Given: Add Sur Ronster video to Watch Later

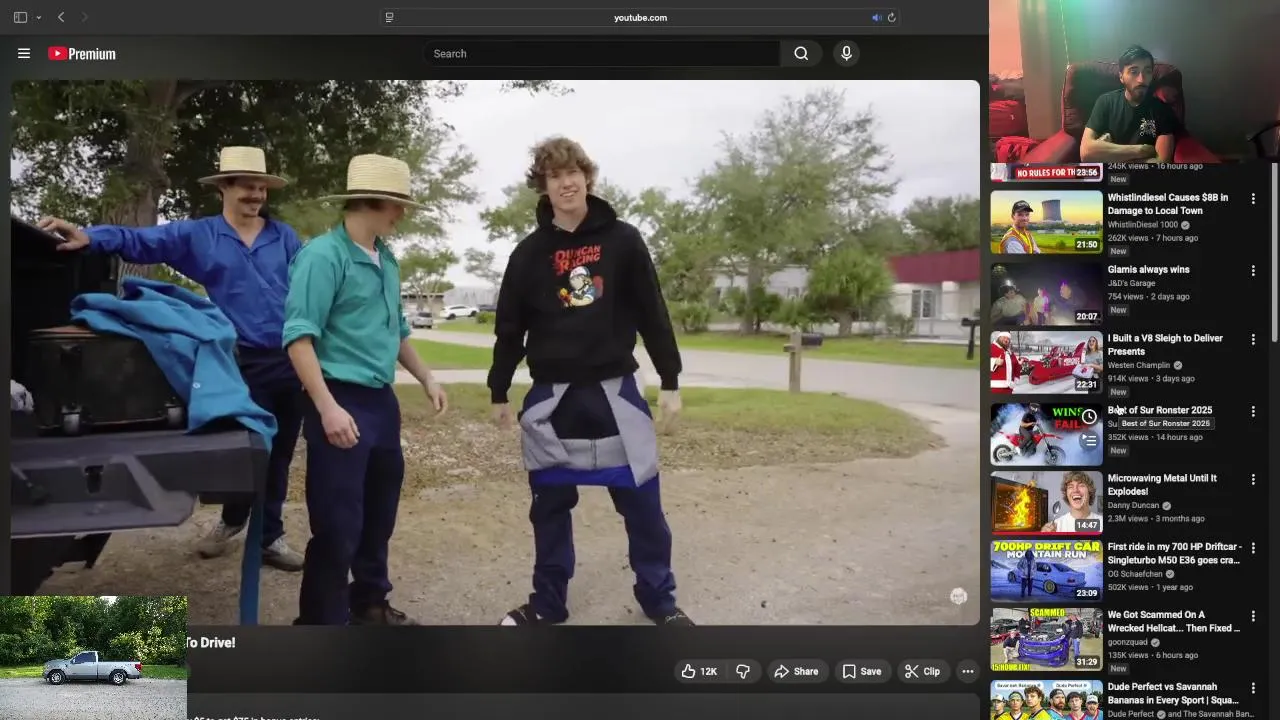Looking at the screenshot, I should click(x=1089, y=417).
